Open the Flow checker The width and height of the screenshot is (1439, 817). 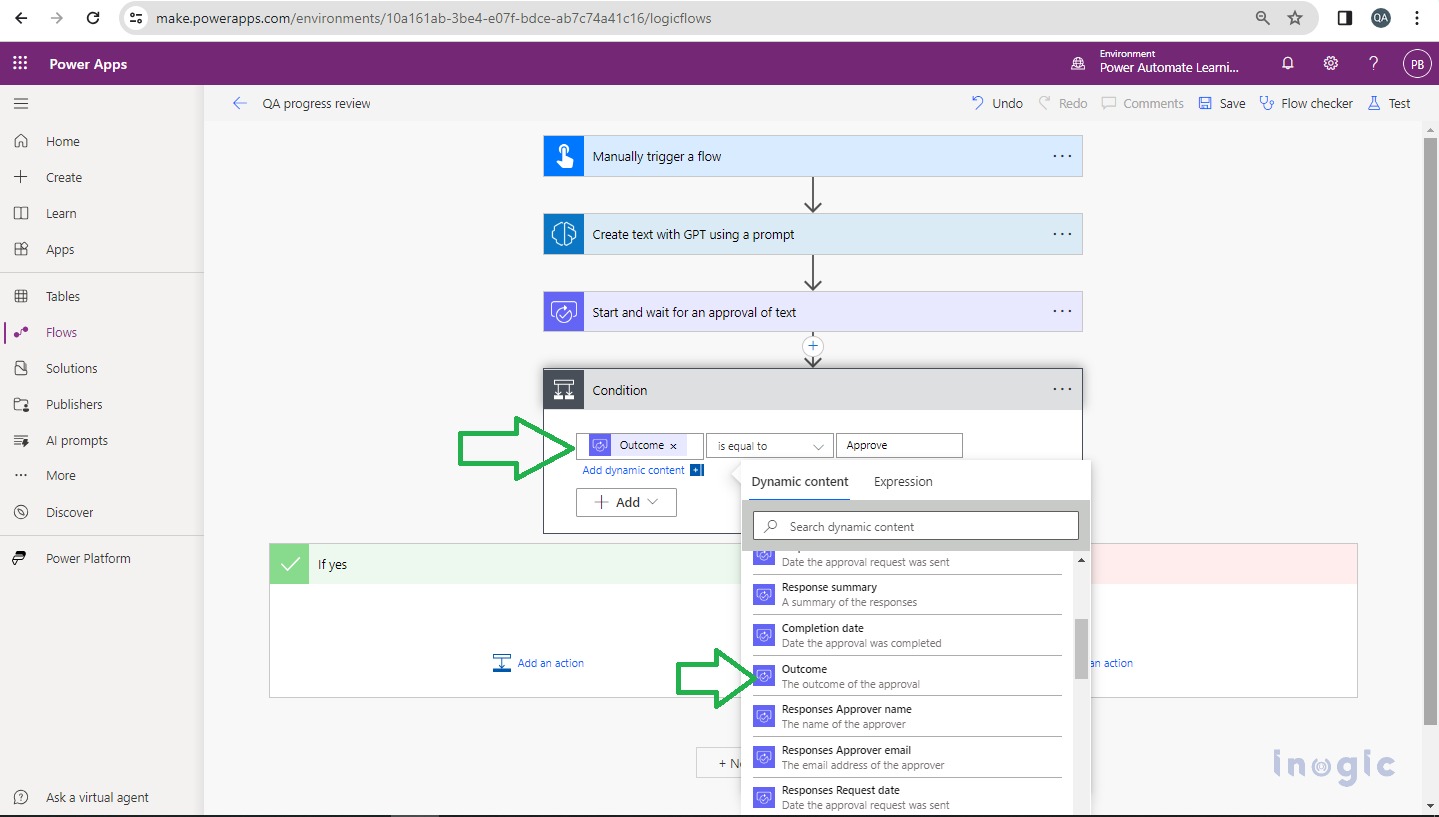point(1306,103)
